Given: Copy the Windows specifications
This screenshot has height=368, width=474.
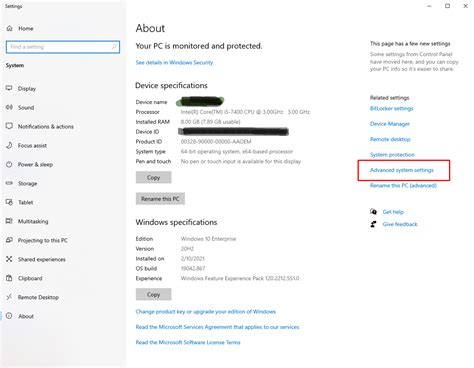Looking at the screenshot, I should [154, 295].
